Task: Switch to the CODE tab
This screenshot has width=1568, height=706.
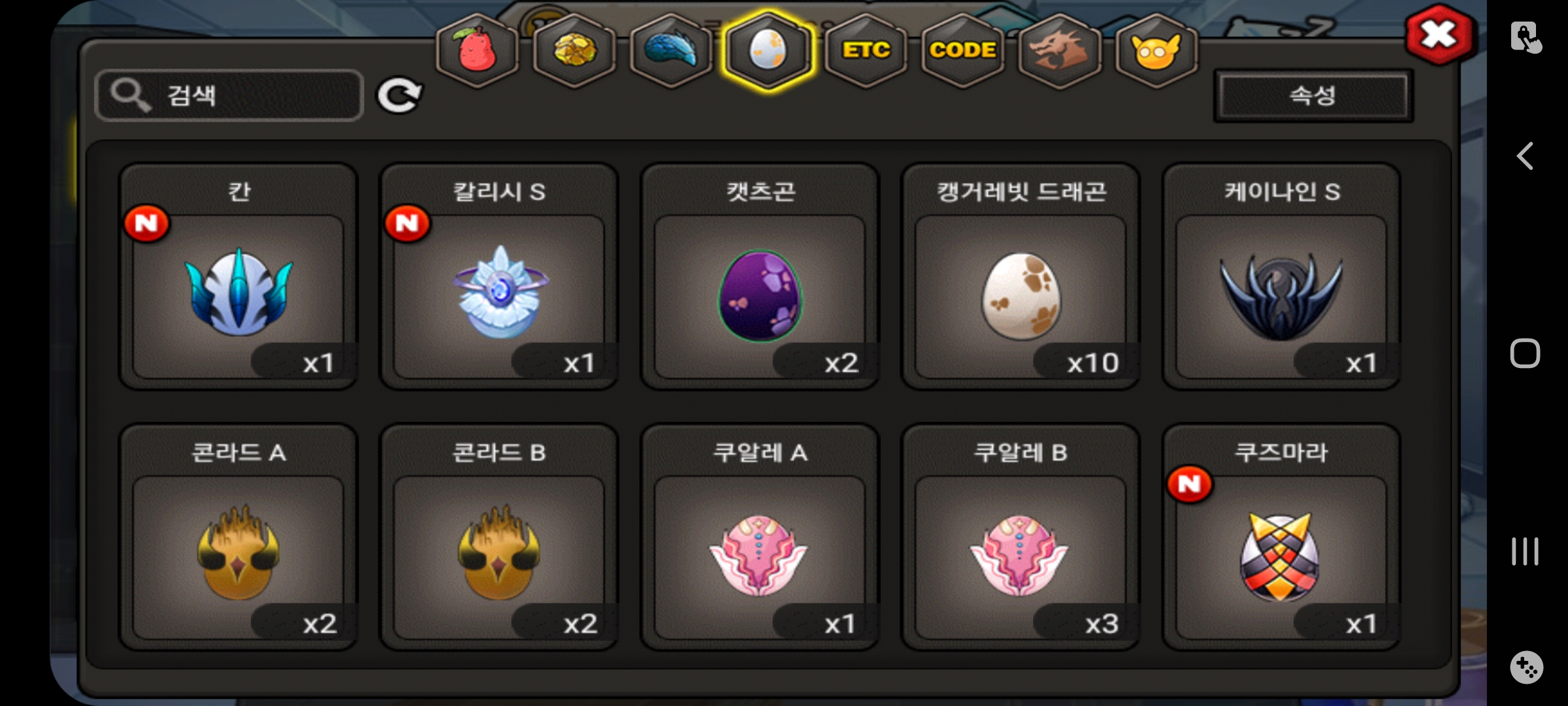Action: tap(962, 50)
